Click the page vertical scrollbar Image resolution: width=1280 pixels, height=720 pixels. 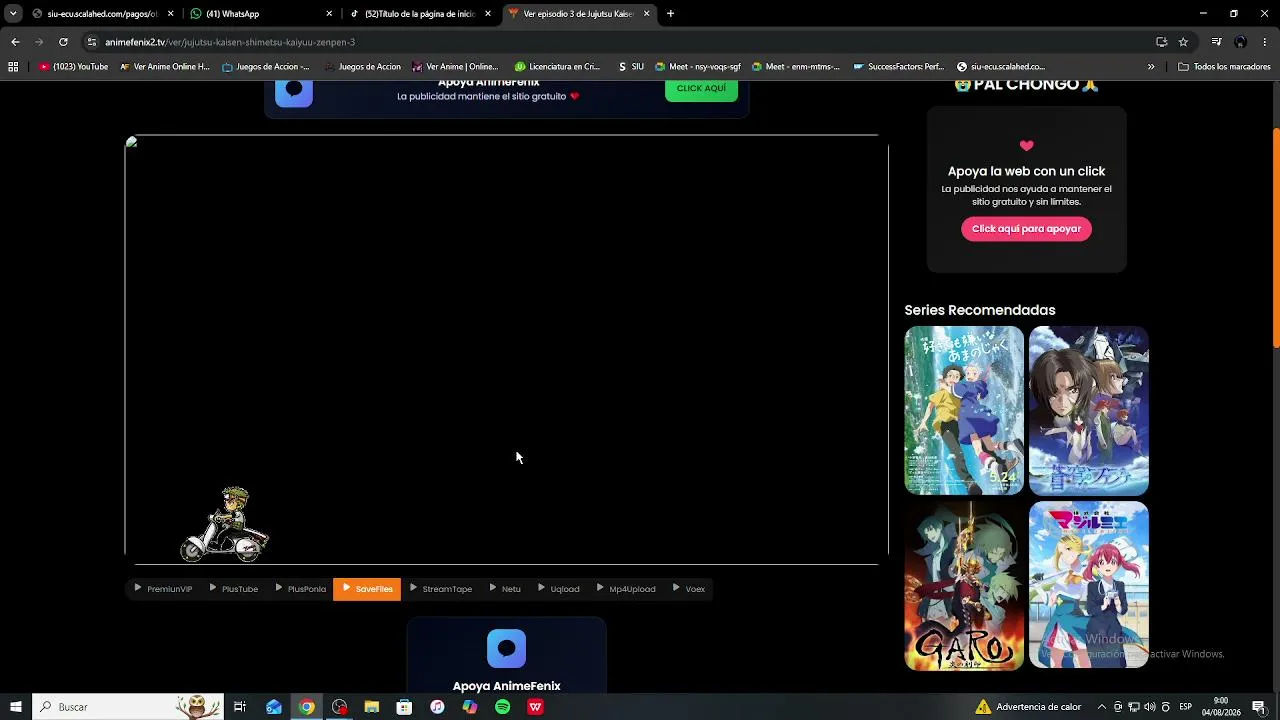point(1275,240)
